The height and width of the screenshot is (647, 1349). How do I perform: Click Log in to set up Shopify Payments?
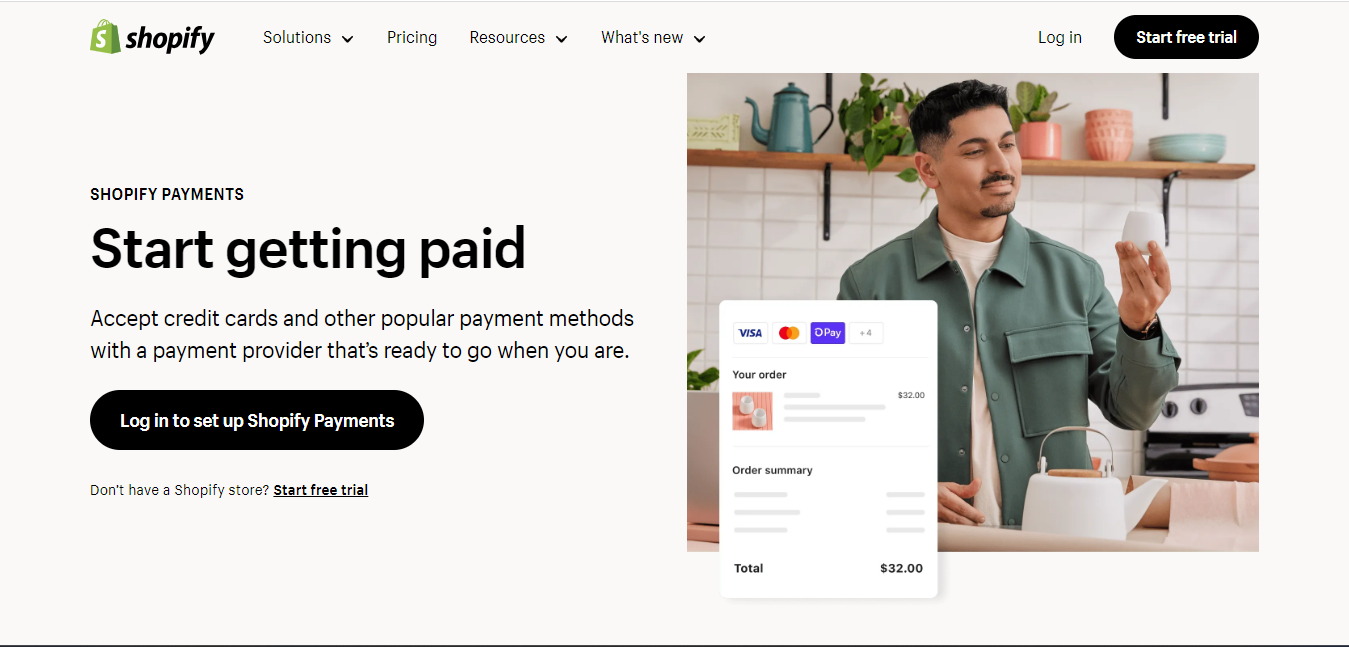click(257, 420)
